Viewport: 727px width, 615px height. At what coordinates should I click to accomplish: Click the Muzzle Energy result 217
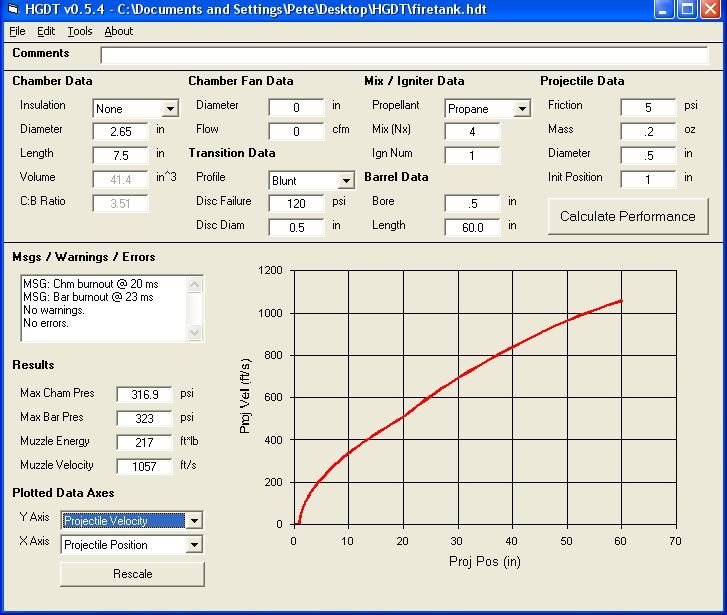click(x=144, y=442)
